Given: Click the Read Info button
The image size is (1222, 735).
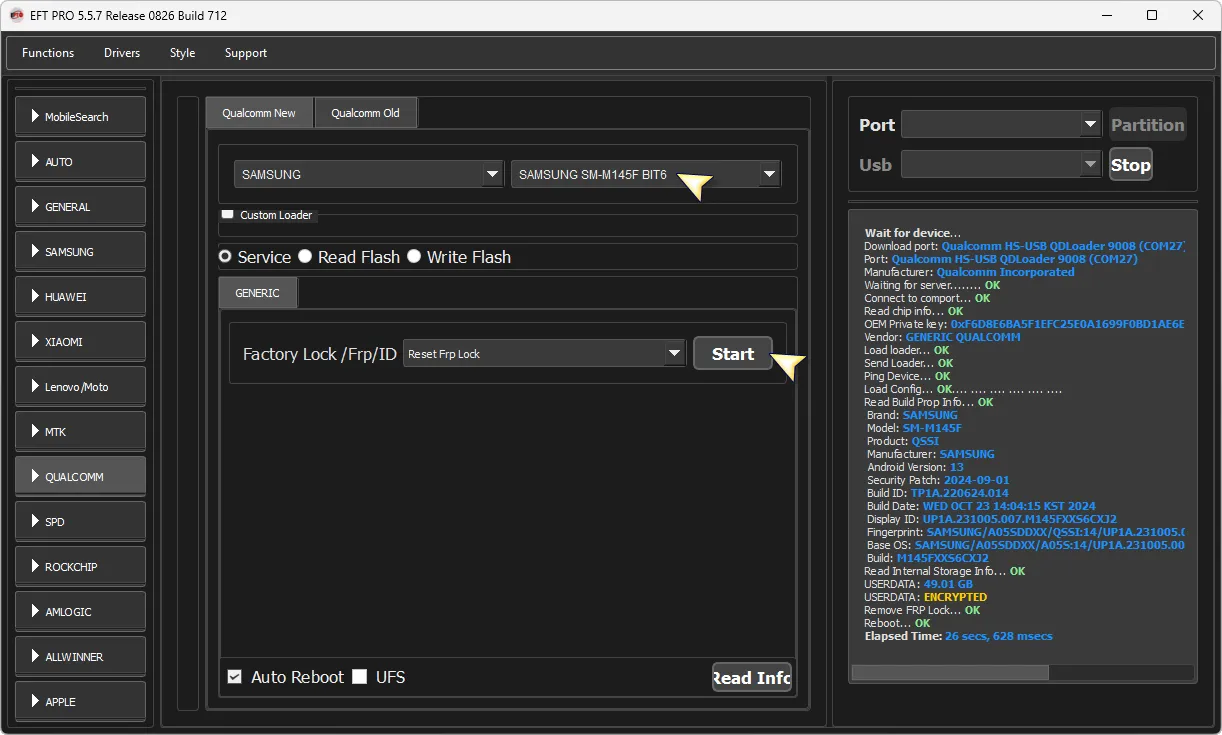Looking at the screenshot, I should pos(752,678).
